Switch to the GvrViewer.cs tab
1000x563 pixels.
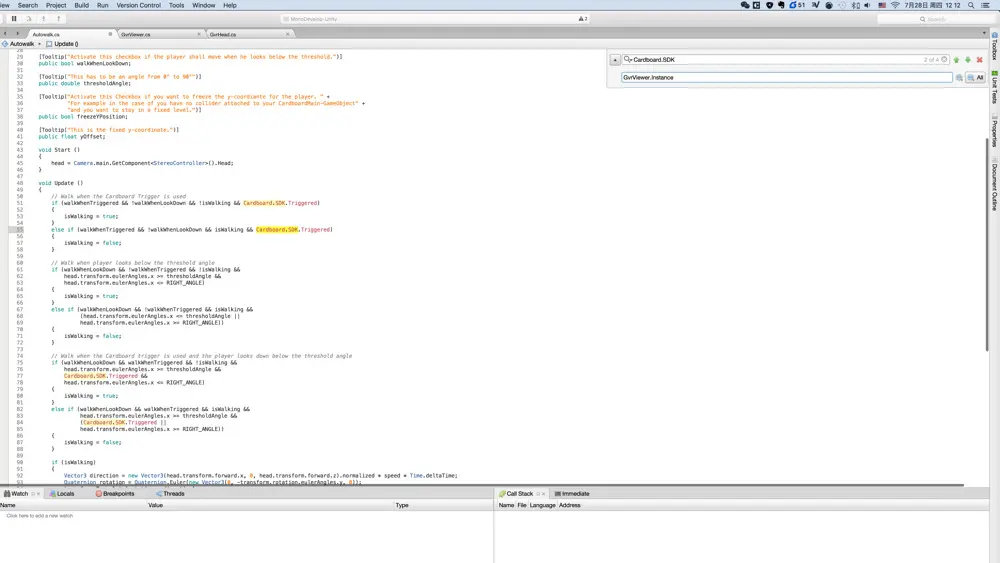136,34
